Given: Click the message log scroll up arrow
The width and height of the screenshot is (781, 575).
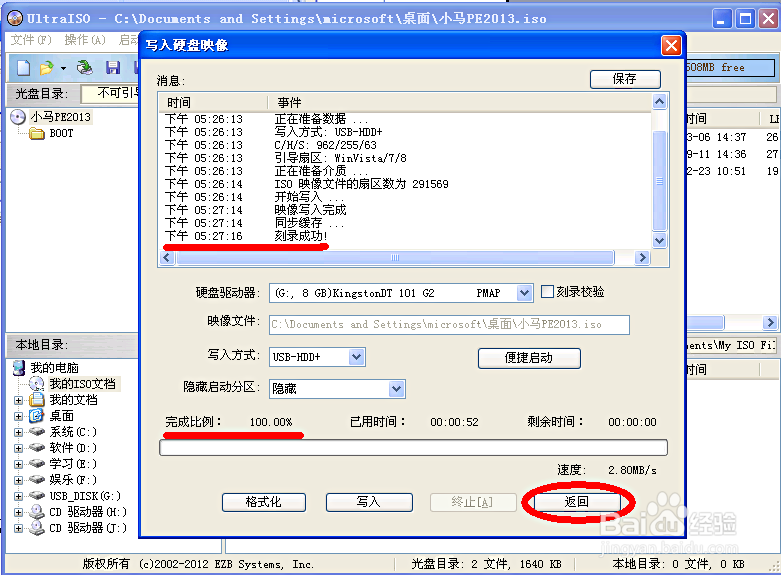Looking at the screenshot, I should (x=659, y=102).
